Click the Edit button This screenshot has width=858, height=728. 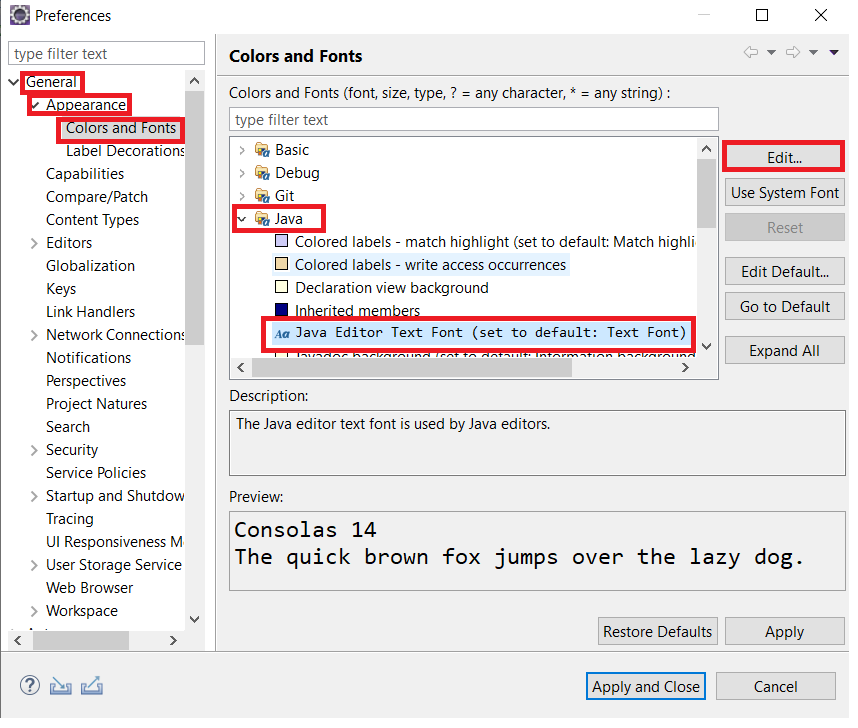click(783, 156)
